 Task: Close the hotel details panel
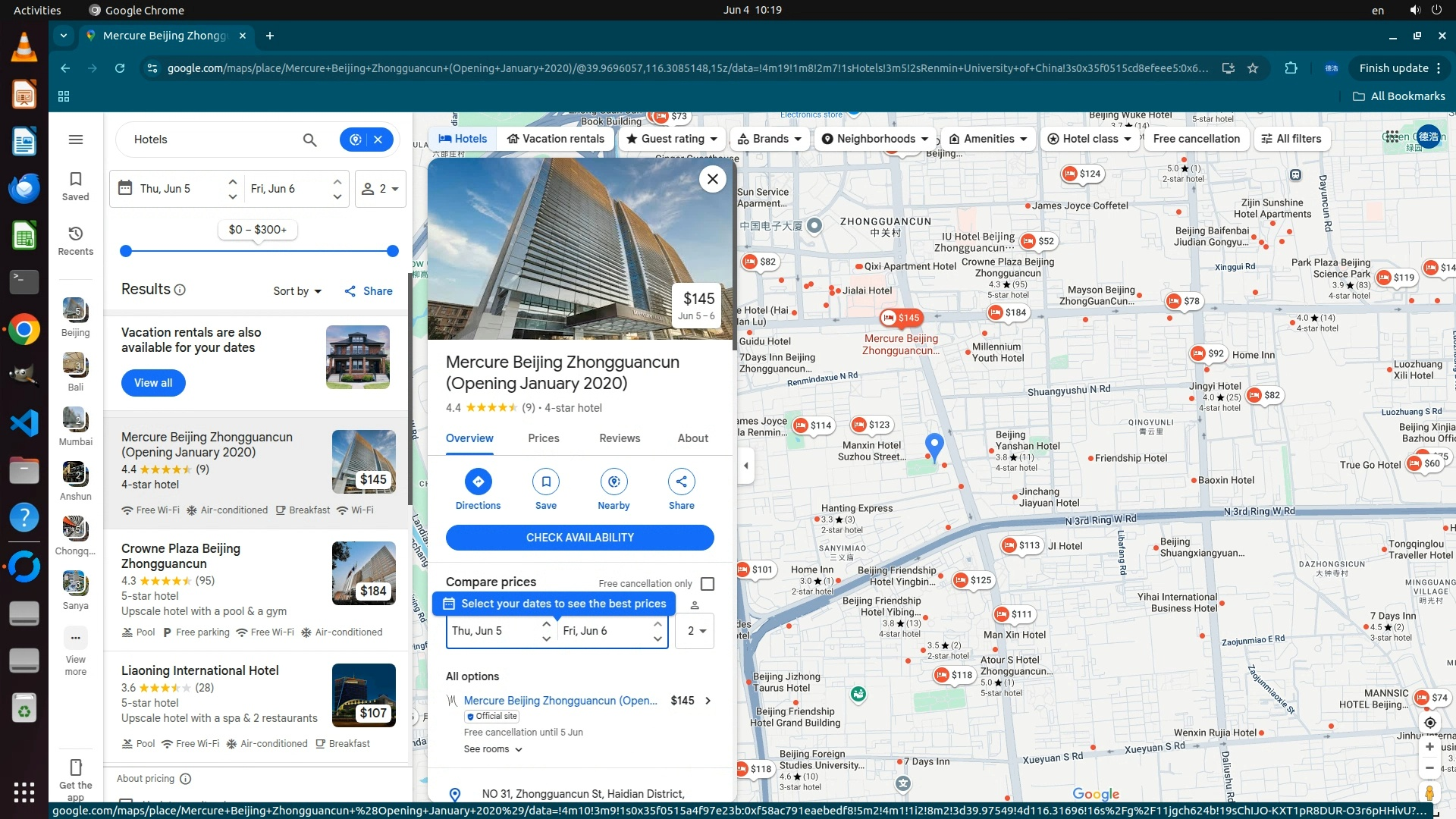coord(712,179)
